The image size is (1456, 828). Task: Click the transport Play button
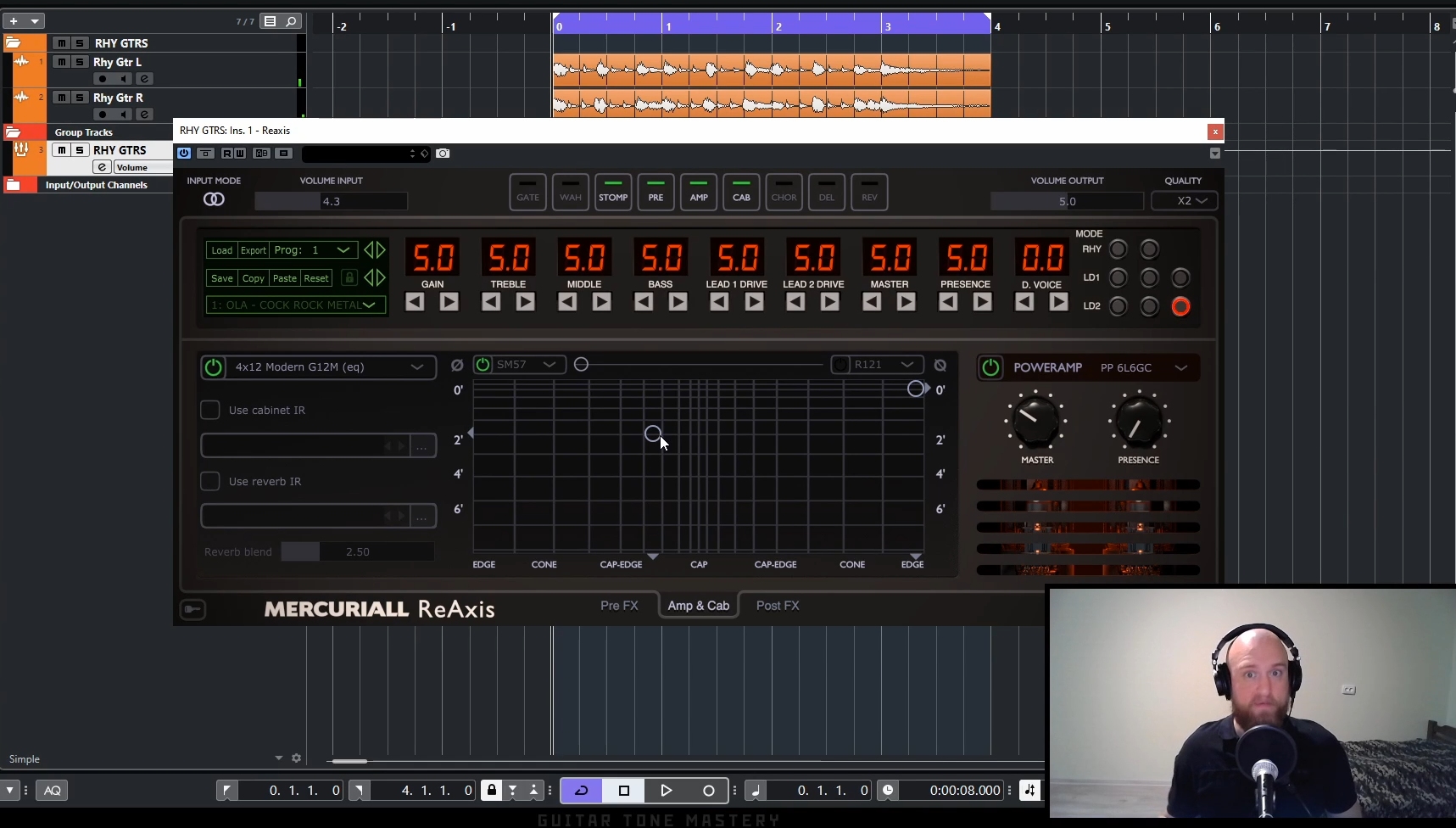point(666,791)
